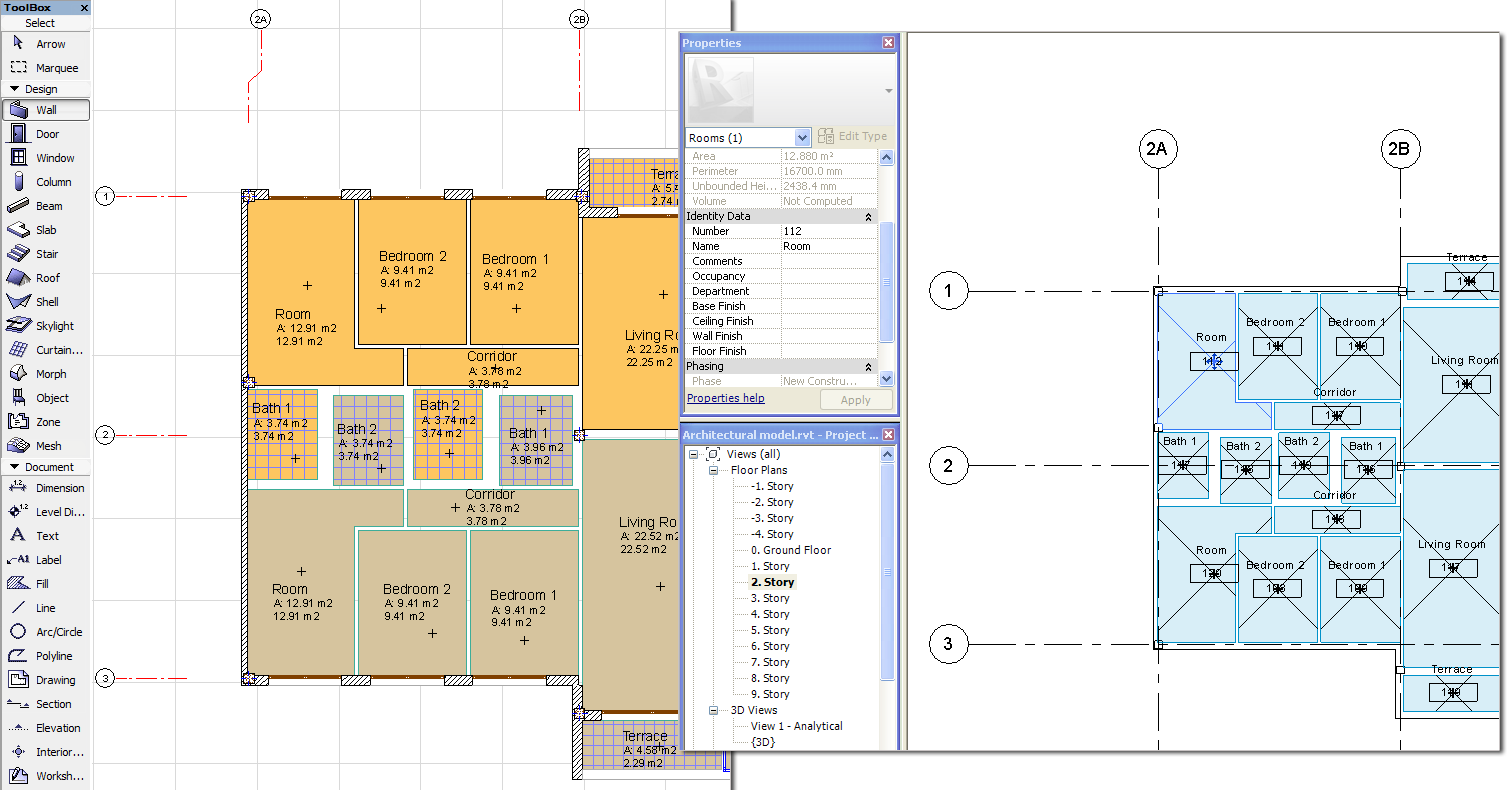Collapse the Floor Plans tree node

click(x=714, y=470)
